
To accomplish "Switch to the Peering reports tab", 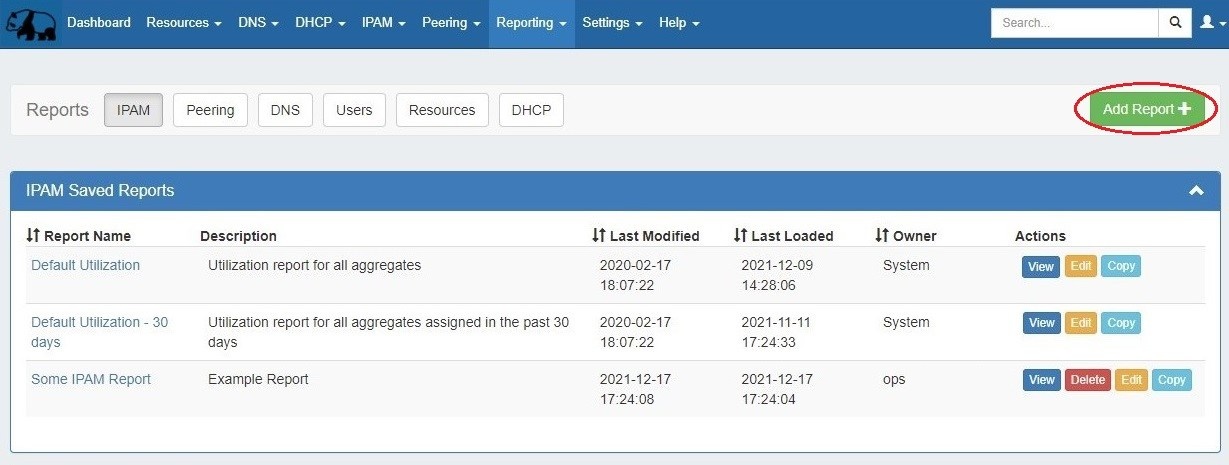I will tap(210, 110).
